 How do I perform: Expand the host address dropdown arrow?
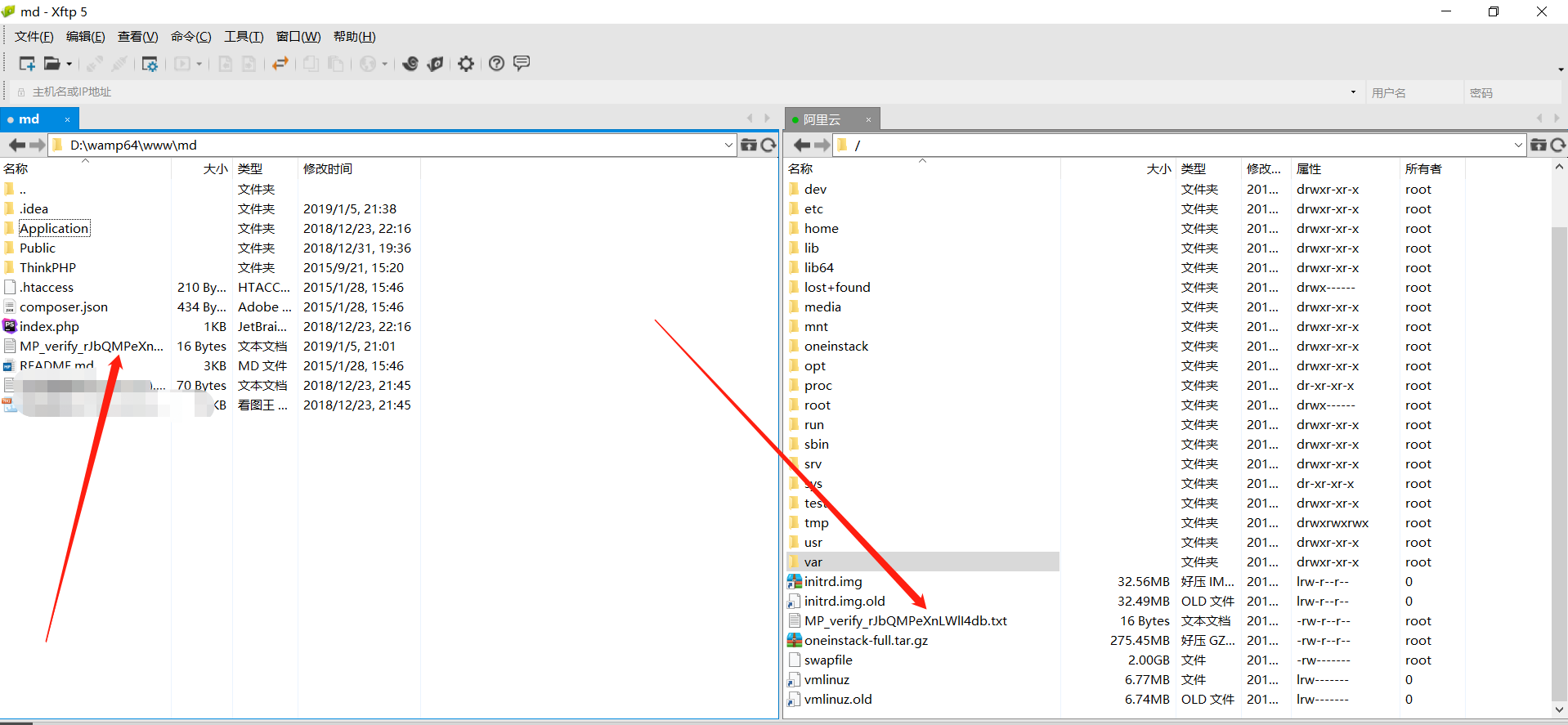(1353, 92)
